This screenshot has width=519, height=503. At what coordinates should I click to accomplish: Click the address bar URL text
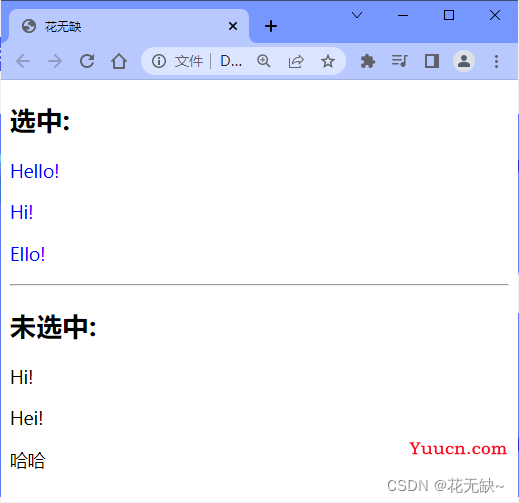(231, 61)
